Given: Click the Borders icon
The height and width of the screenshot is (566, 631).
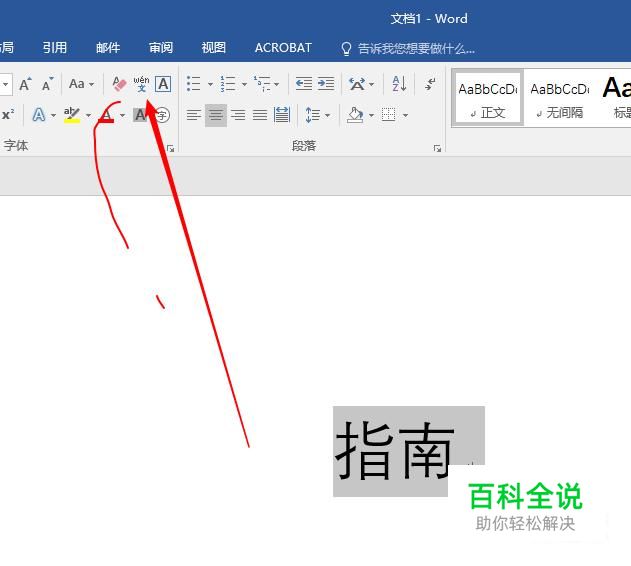Looking at the screenshot, I should pyautogui.click(x=389, y=115).
